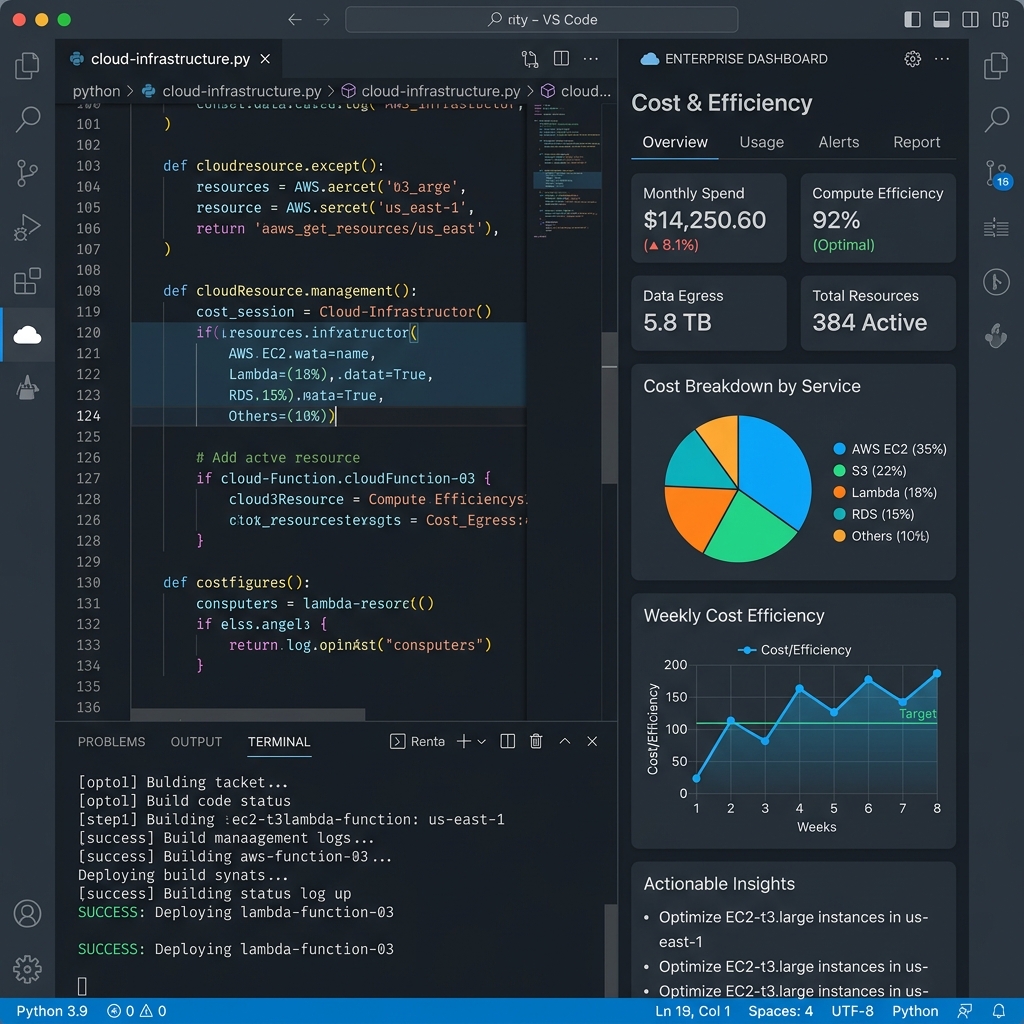Open customize layout button in title bar
Image resolution: width=1024 pixels, height=1024 pixels.
tap(1000, 20)
